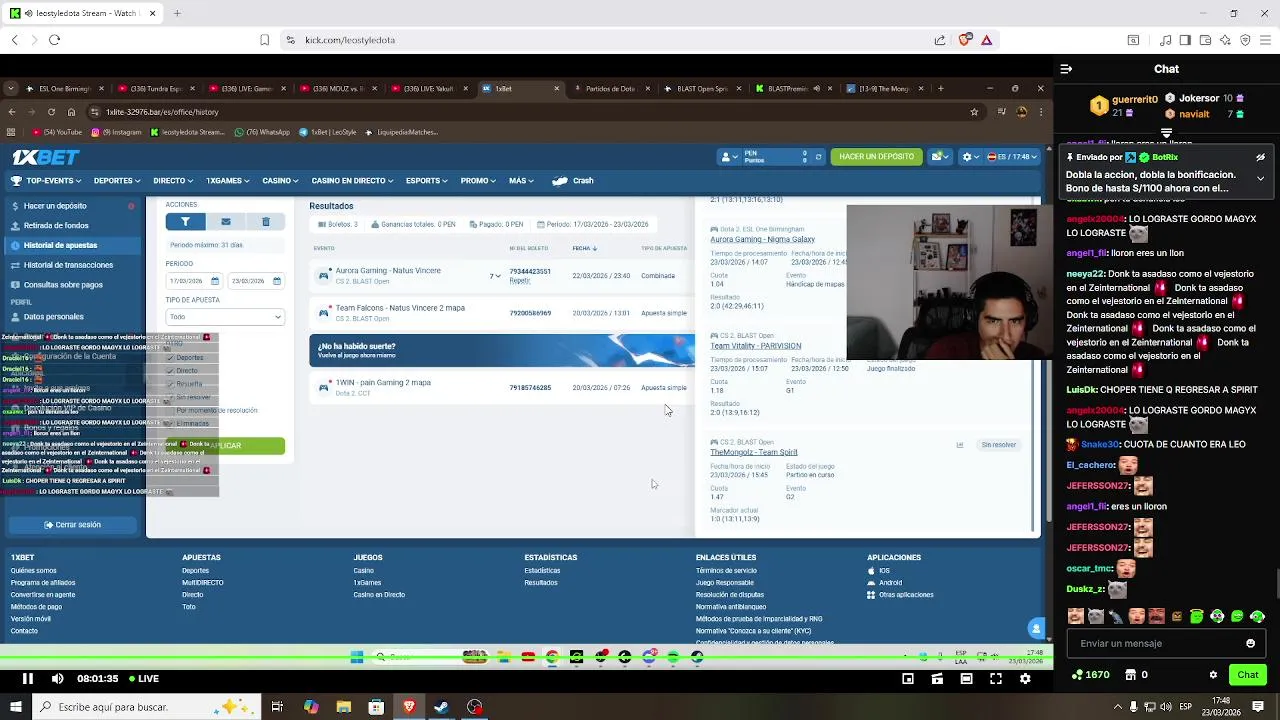Toggle theater mode on the Kick player

coord(966,679)
